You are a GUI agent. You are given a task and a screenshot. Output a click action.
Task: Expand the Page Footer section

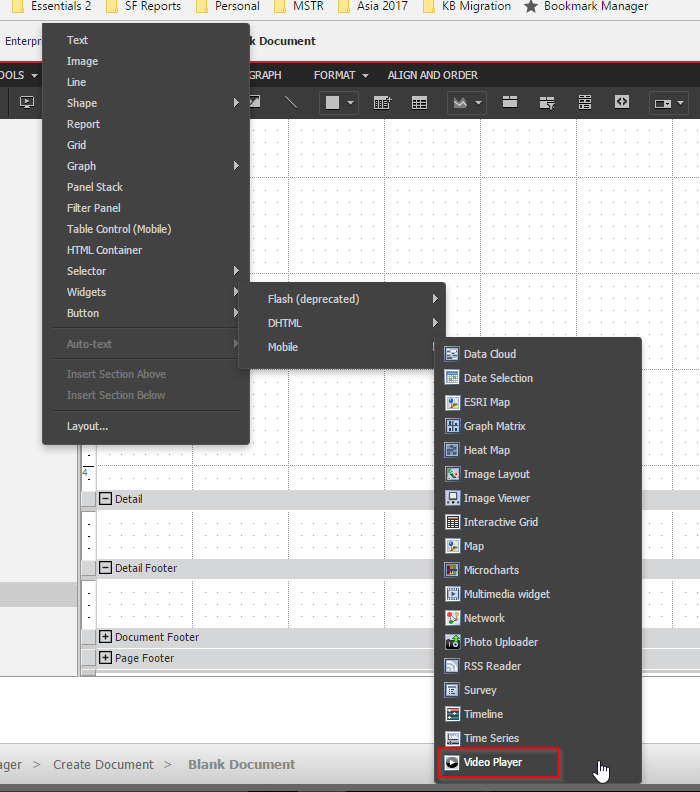105,658
